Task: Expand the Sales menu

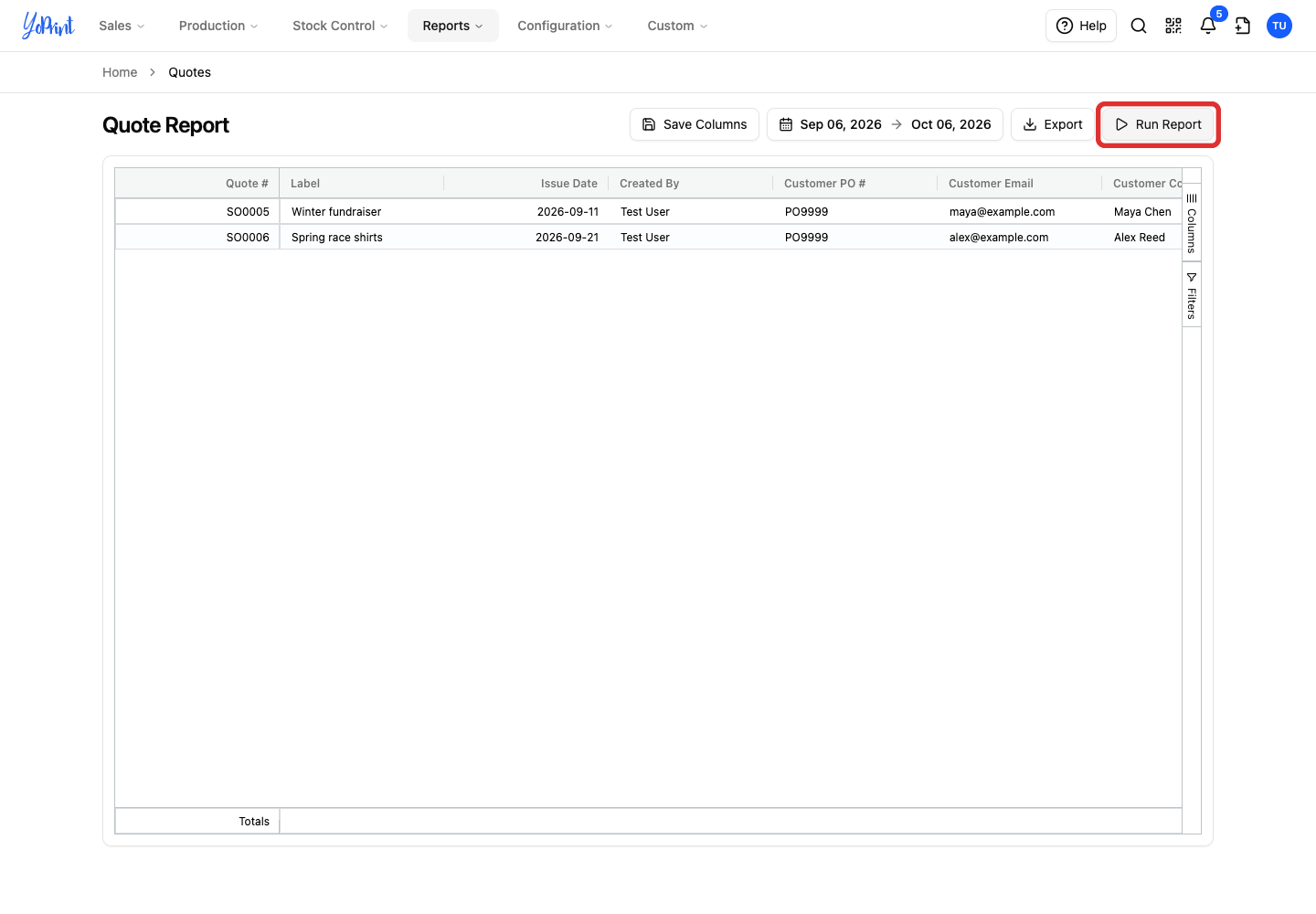Action: tap(122, 26)
